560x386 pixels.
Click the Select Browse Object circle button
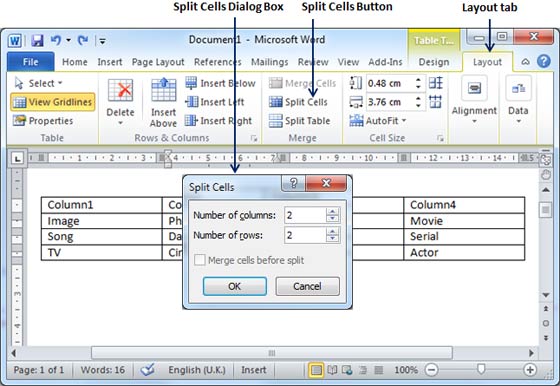tap(546, 323)
